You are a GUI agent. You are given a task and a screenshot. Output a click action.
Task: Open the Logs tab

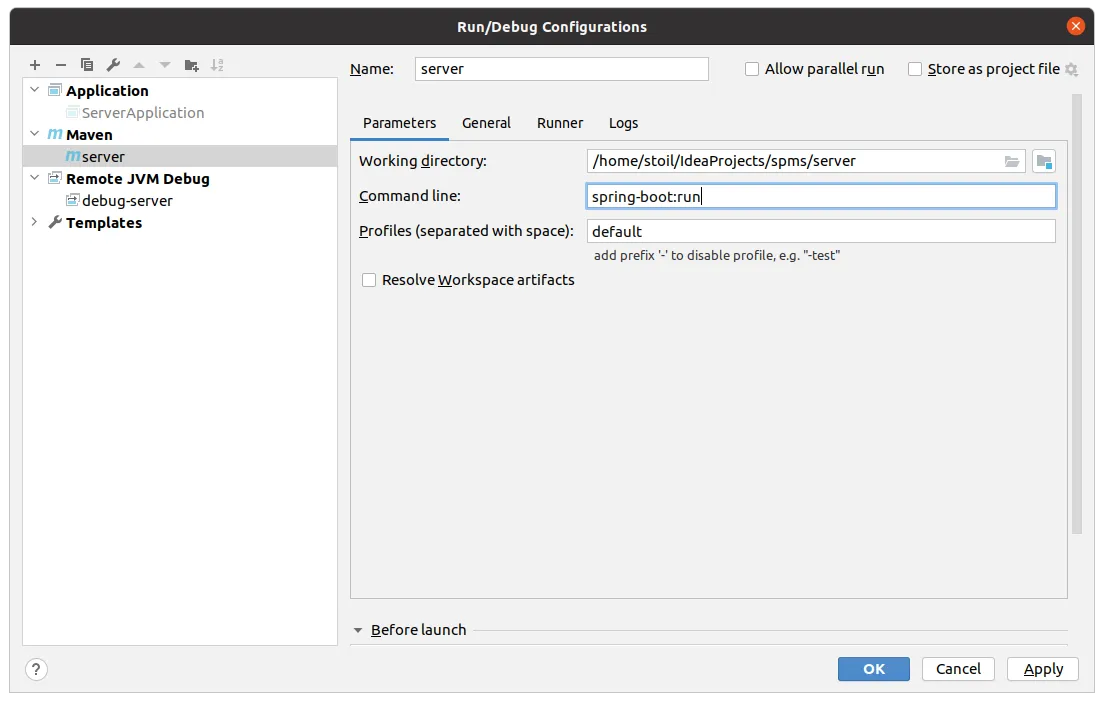tap(623, 123)
